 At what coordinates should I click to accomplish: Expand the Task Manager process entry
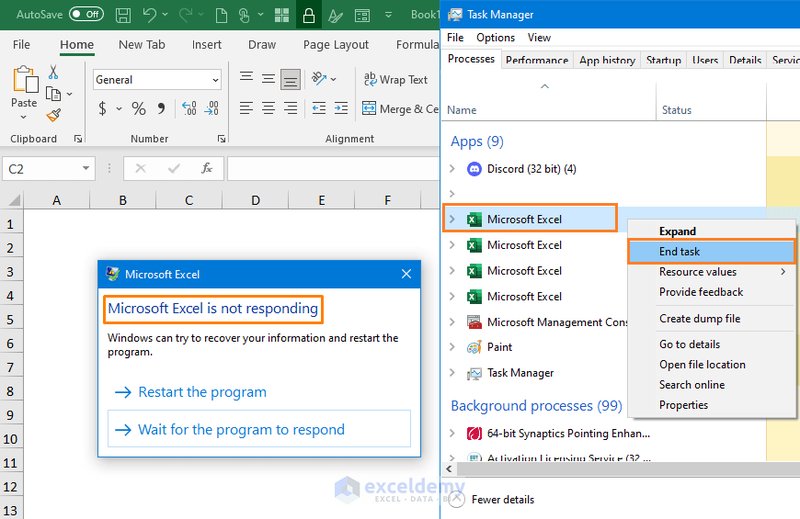452,373
